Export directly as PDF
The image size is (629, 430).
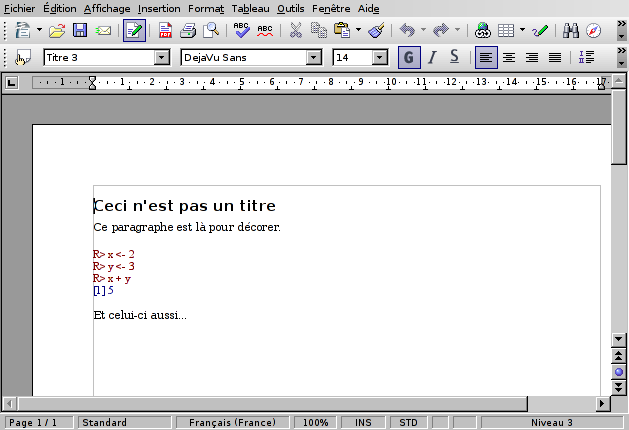[x=165, y=31]
